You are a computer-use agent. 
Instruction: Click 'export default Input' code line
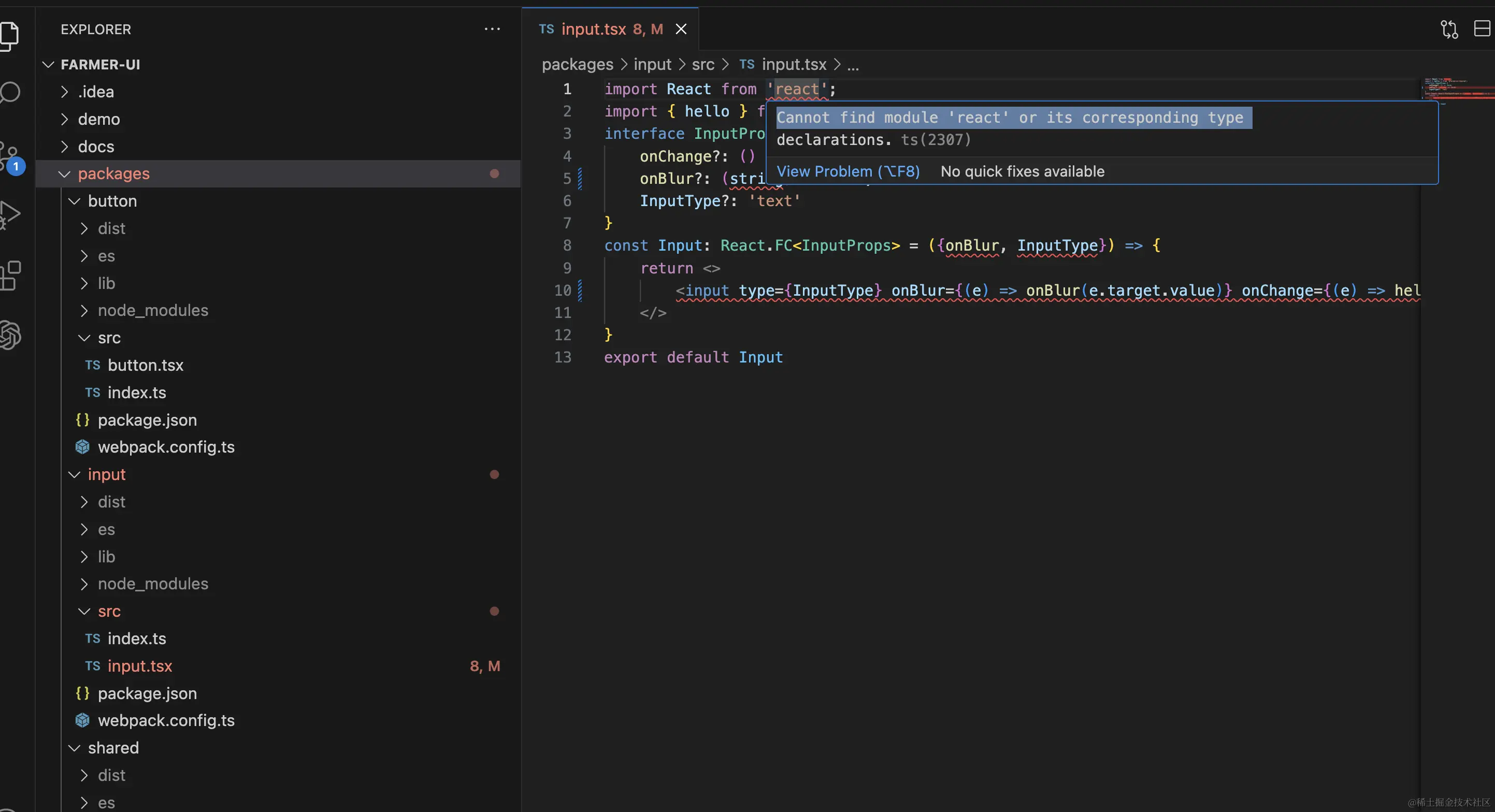tap(694, 357)
